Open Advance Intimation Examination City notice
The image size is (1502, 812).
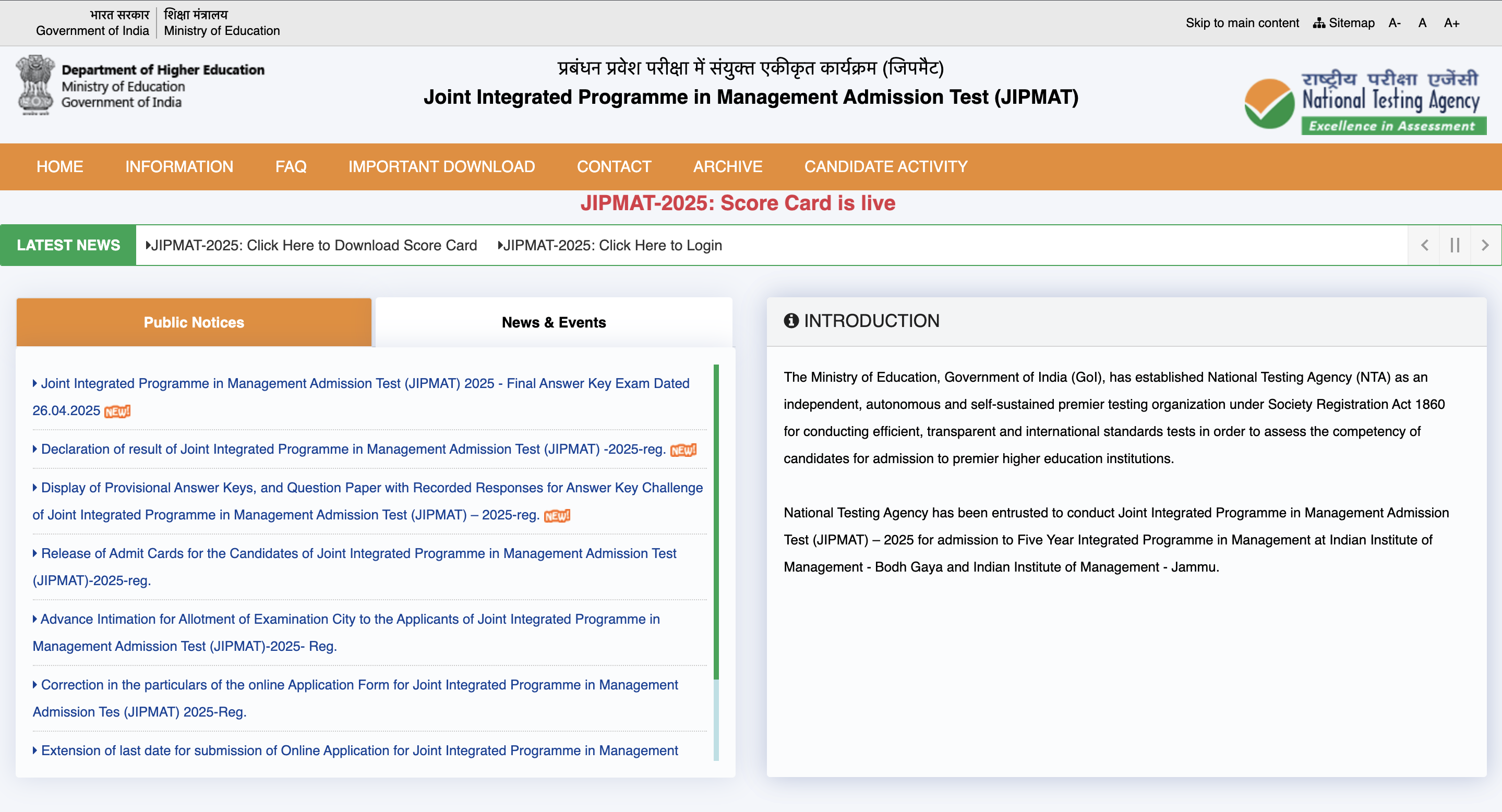[346, 633]
